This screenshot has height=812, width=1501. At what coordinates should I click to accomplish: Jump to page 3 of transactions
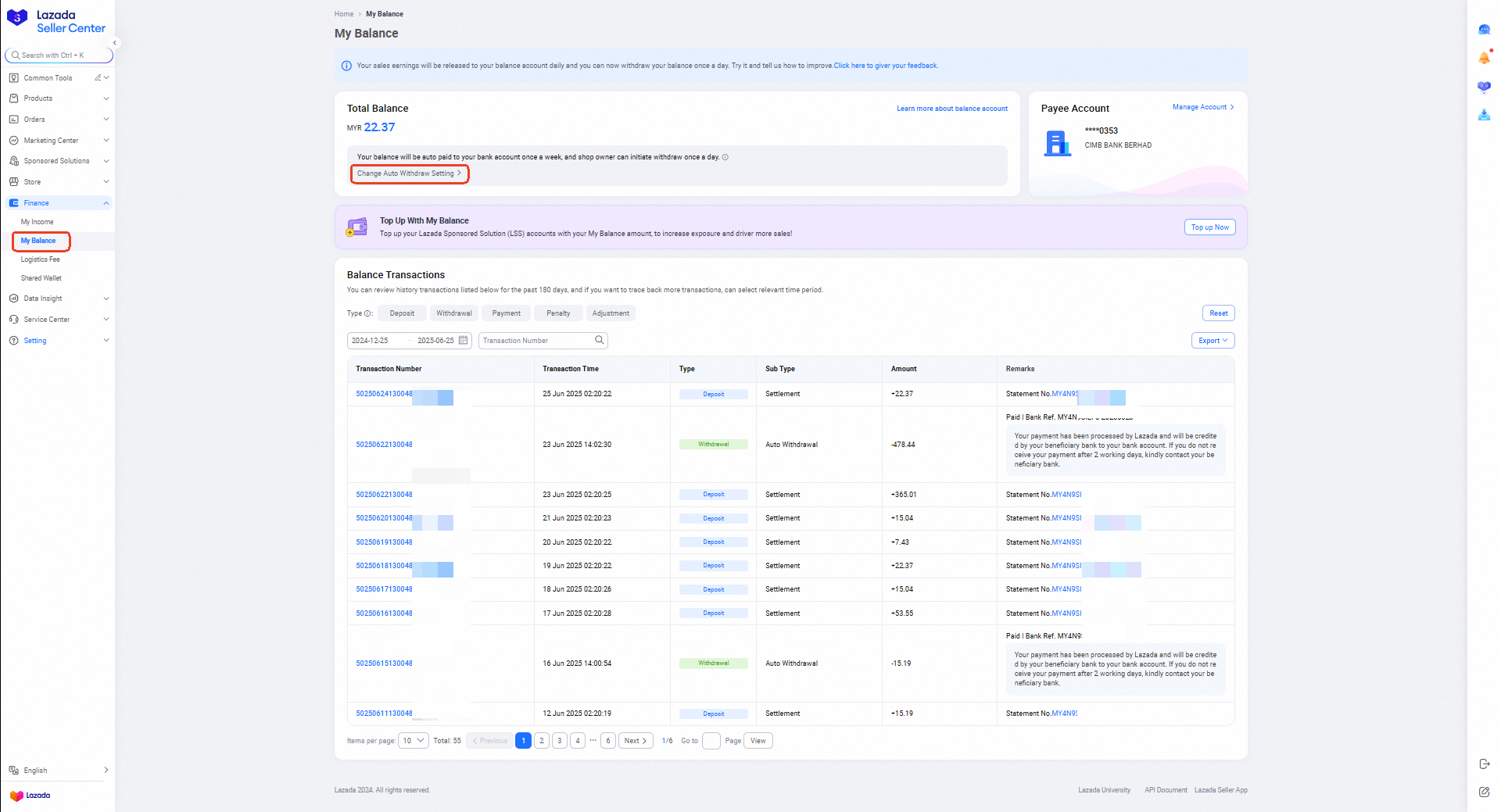pyautogui.click(x=560, y=740)
